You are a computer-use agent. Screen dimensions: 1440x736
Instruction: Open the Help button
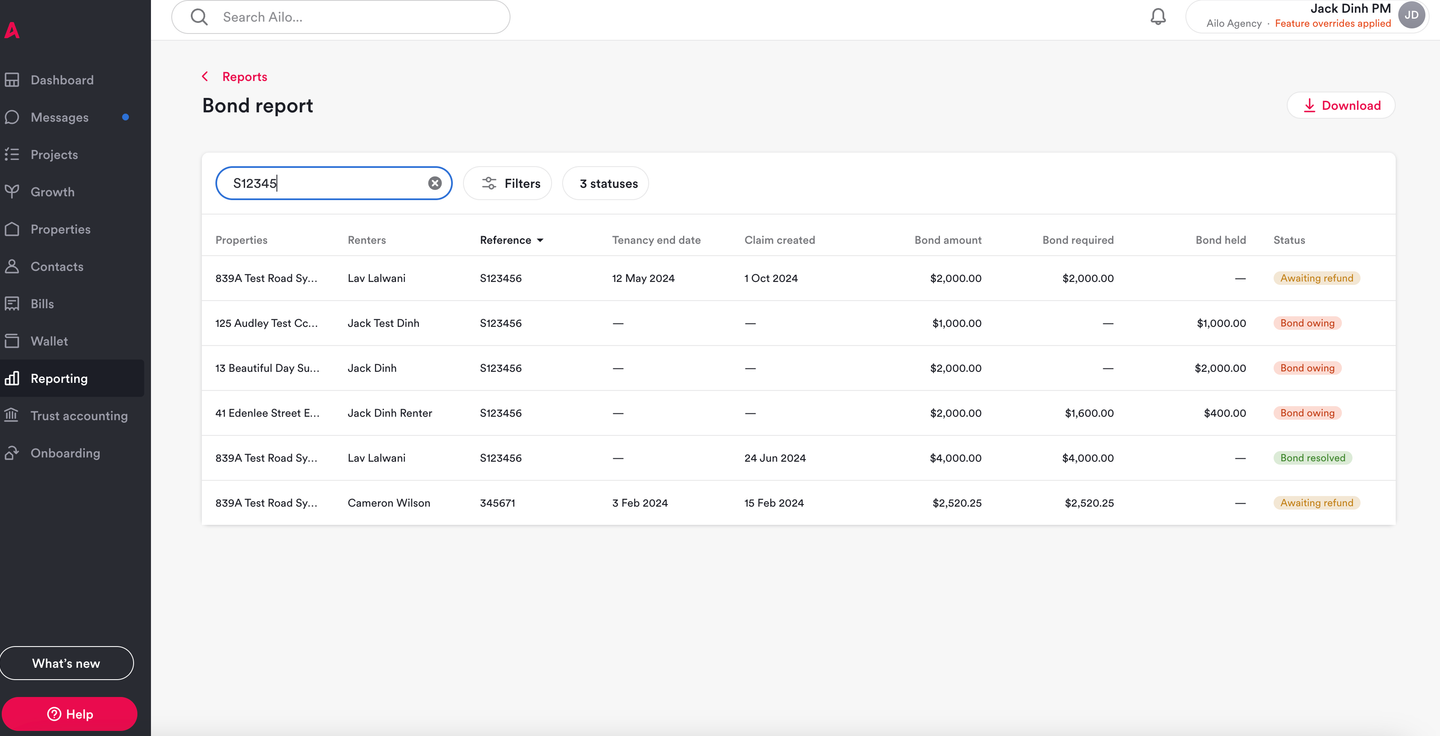[69, 714]
